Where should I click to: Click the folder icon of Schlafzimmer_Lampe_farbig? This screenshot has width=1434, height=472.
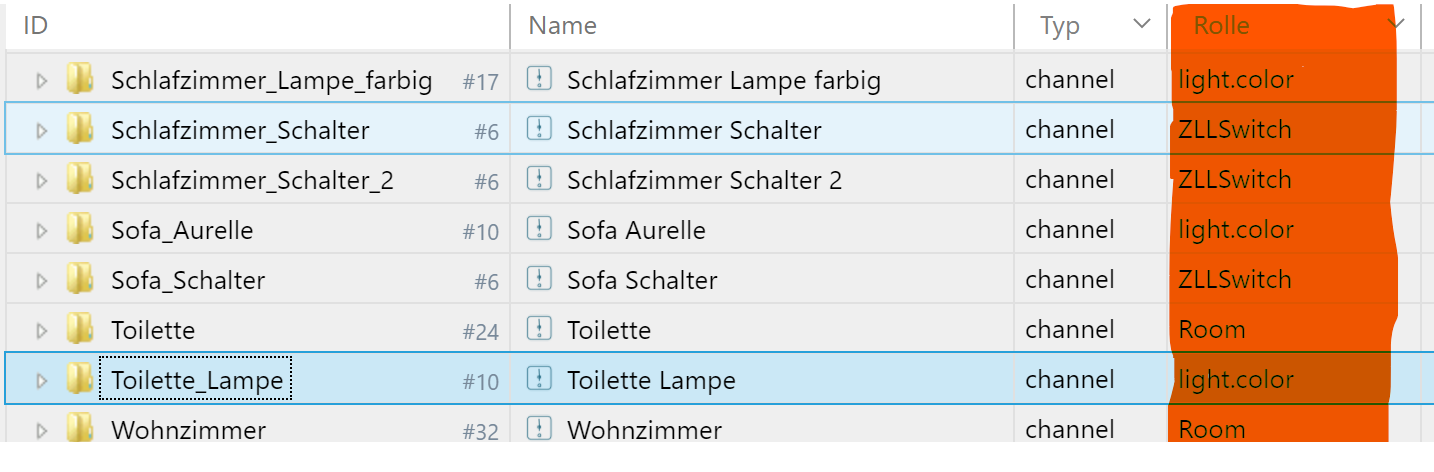pos(80,79)
